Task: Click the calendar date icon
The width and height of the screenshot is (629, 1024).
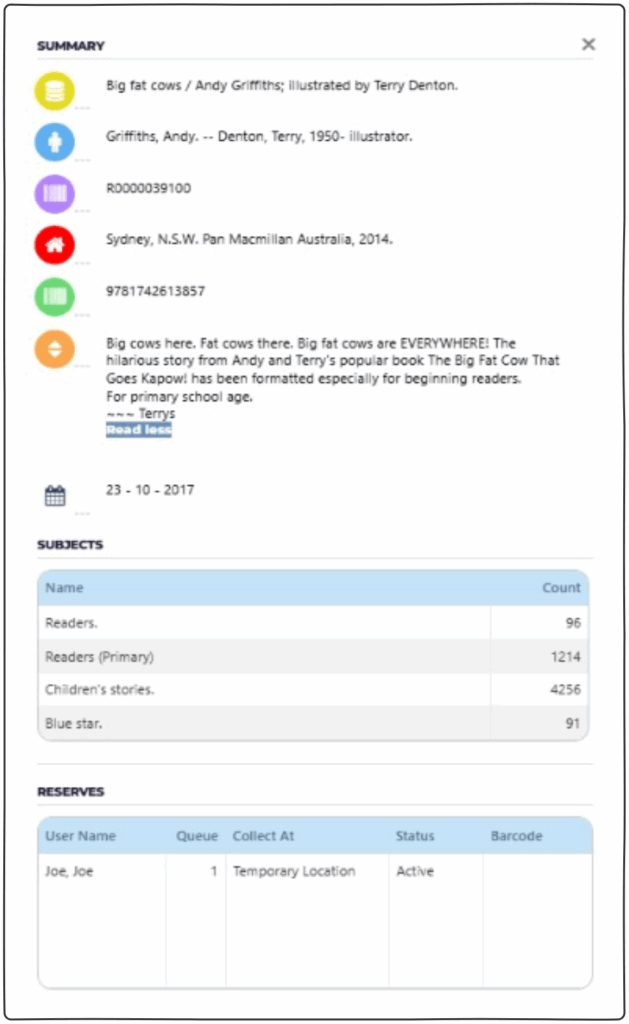Action: [55, 495]
